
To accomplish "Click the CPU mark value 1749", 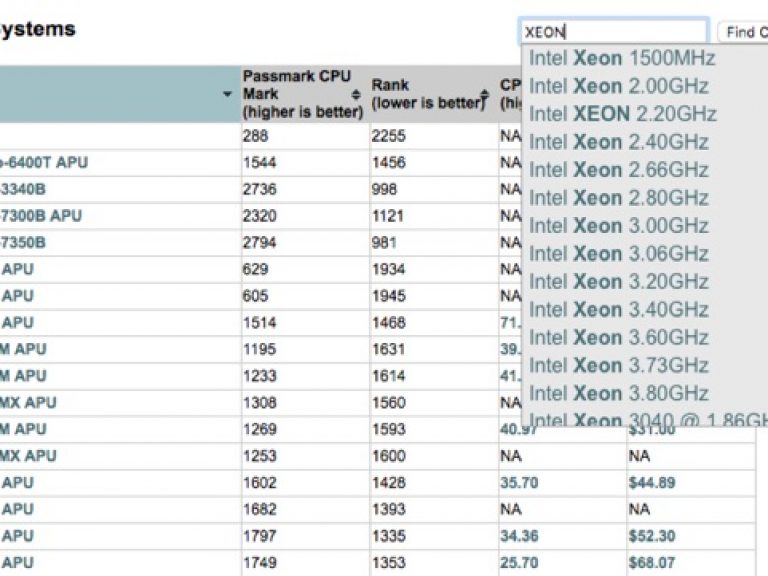I will pyautogui.click(x=260, y=563).
